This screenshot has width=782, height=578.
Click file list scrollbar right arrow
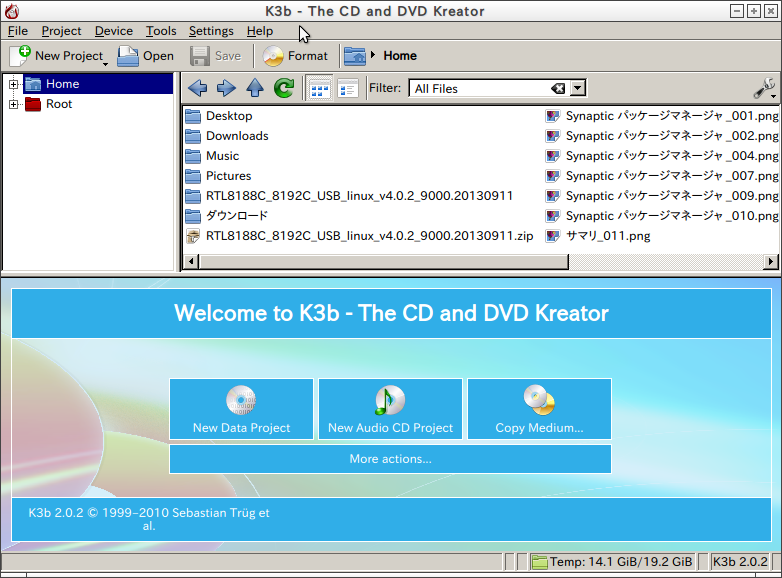point(771,261)
